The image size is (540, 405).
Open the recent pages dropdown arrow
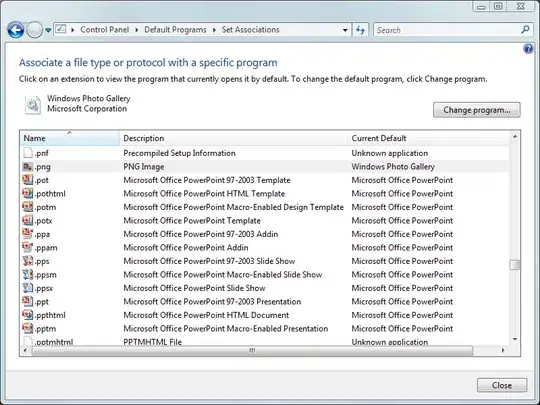[x=48, y=30]
